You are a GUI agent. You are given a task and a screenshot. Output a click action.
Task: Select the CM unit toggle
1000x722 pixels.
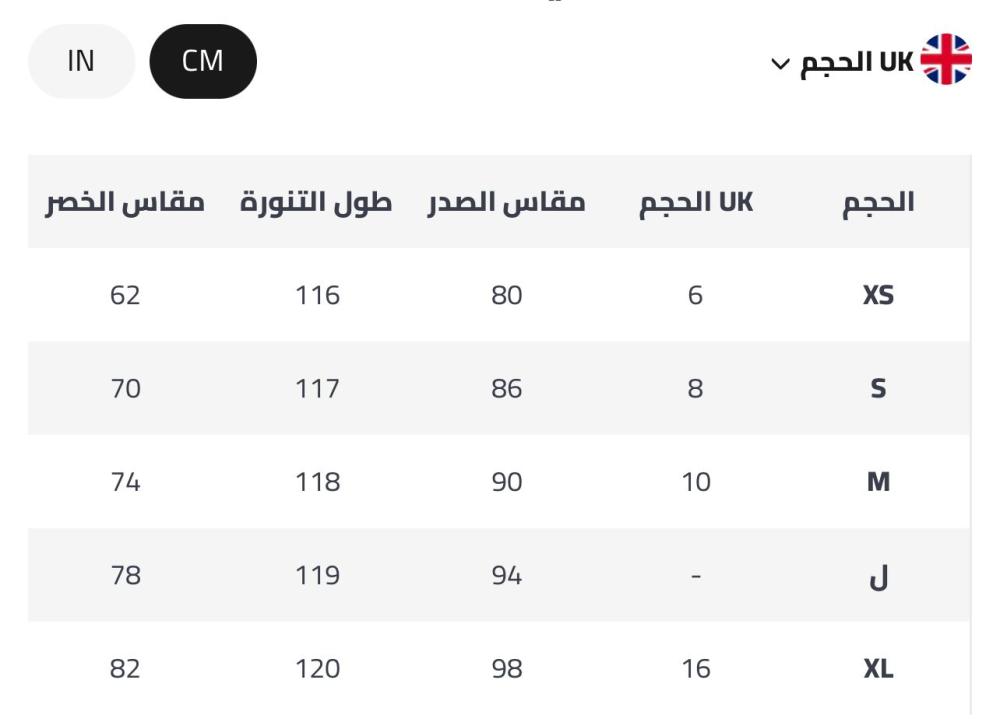203,61
